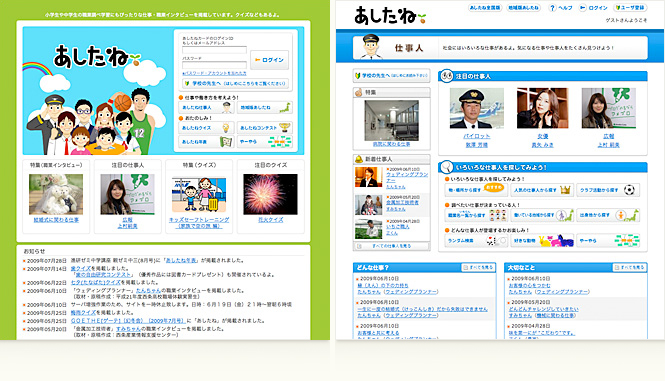The height and width of the screenshot is (381, 665).
Task: Click the pilot mascot icon beside 仕事人
Action: (372, 46)
